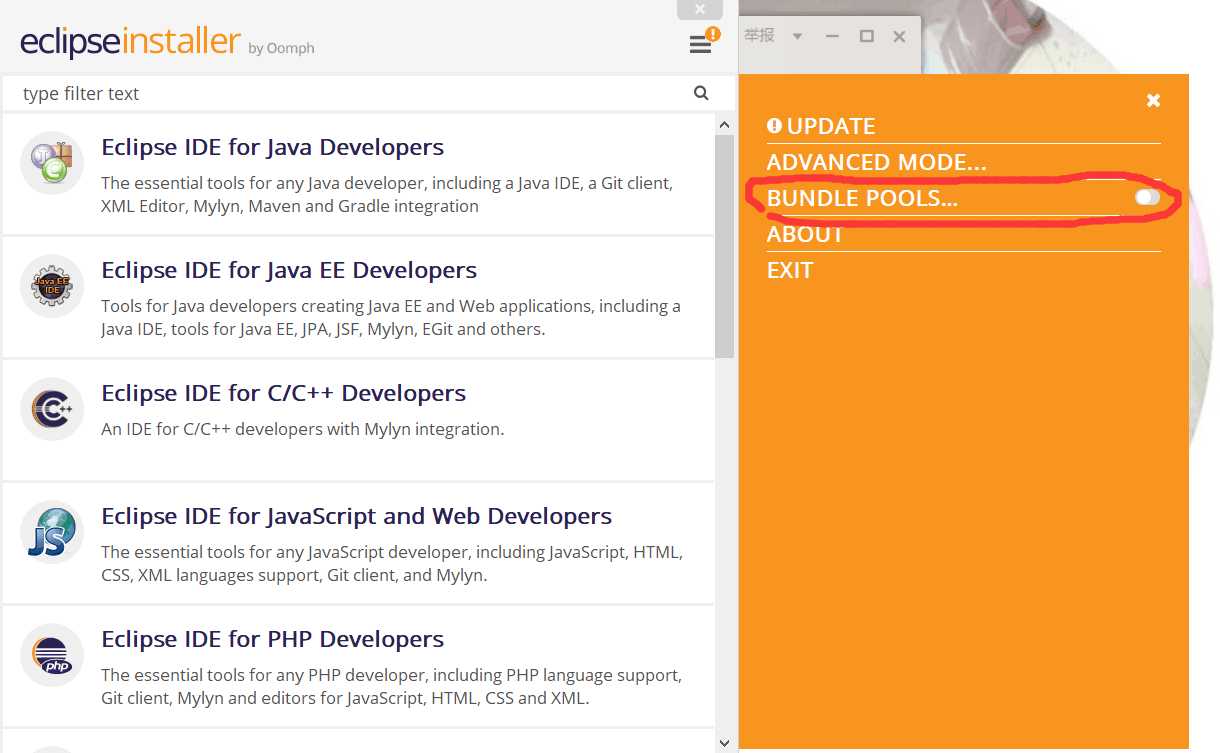Minimize the background window
Viewport: 1220px width, 753px height.
tap(833, 36)
